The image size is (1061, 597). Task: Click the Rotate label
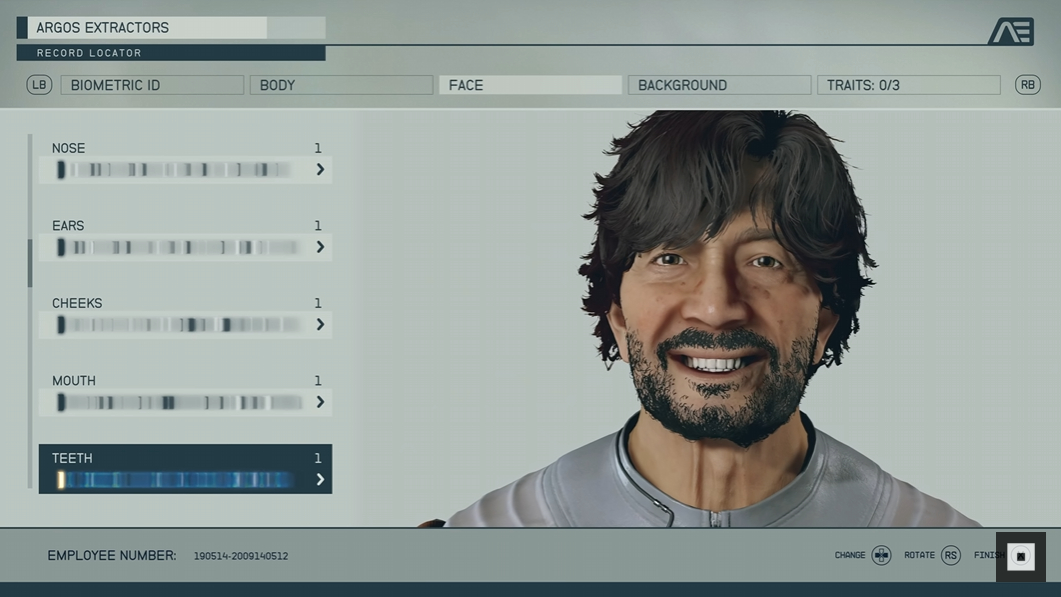[x=920, y=555]
